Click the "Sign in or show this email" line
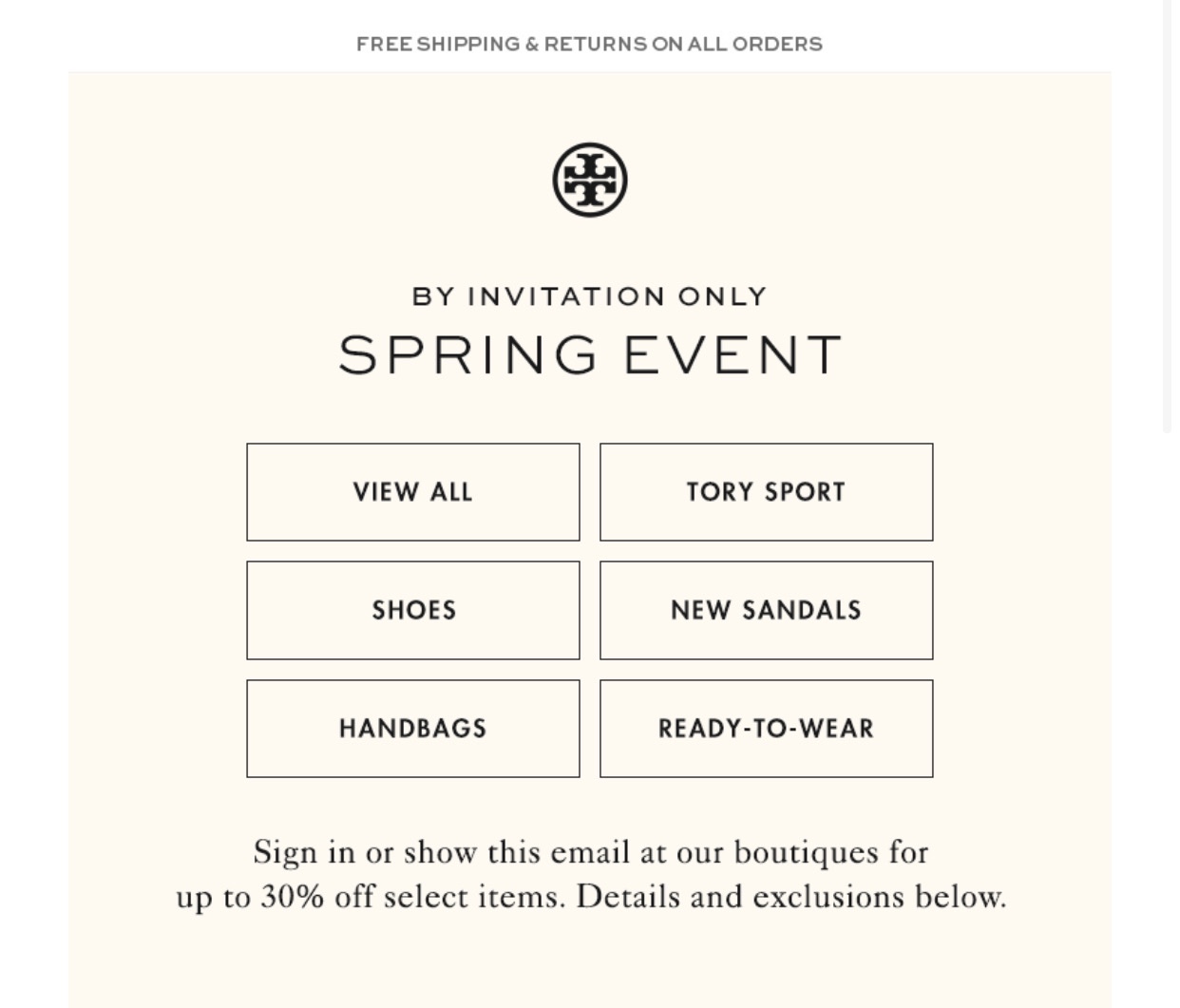This screenshot has width=1180, height=1008. coord(590,852)
